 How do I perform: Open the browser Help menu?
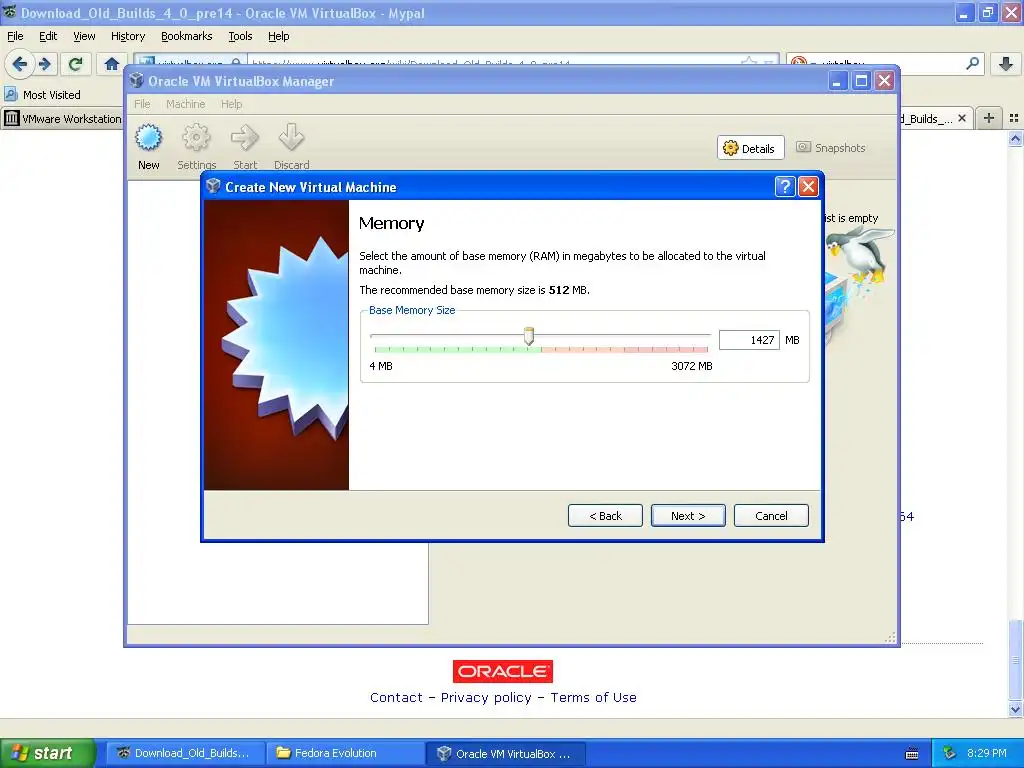pos(278,36)
